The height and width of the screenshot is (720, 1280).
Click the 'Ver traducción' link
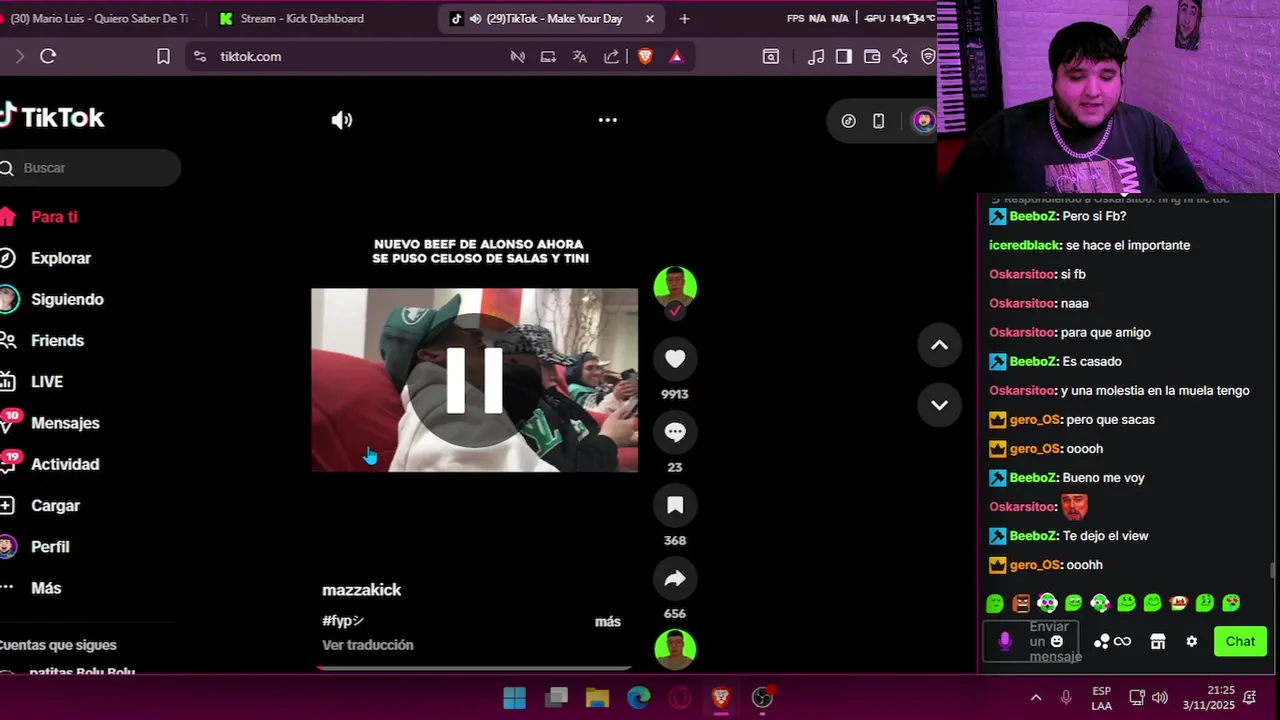coord(367,645)
